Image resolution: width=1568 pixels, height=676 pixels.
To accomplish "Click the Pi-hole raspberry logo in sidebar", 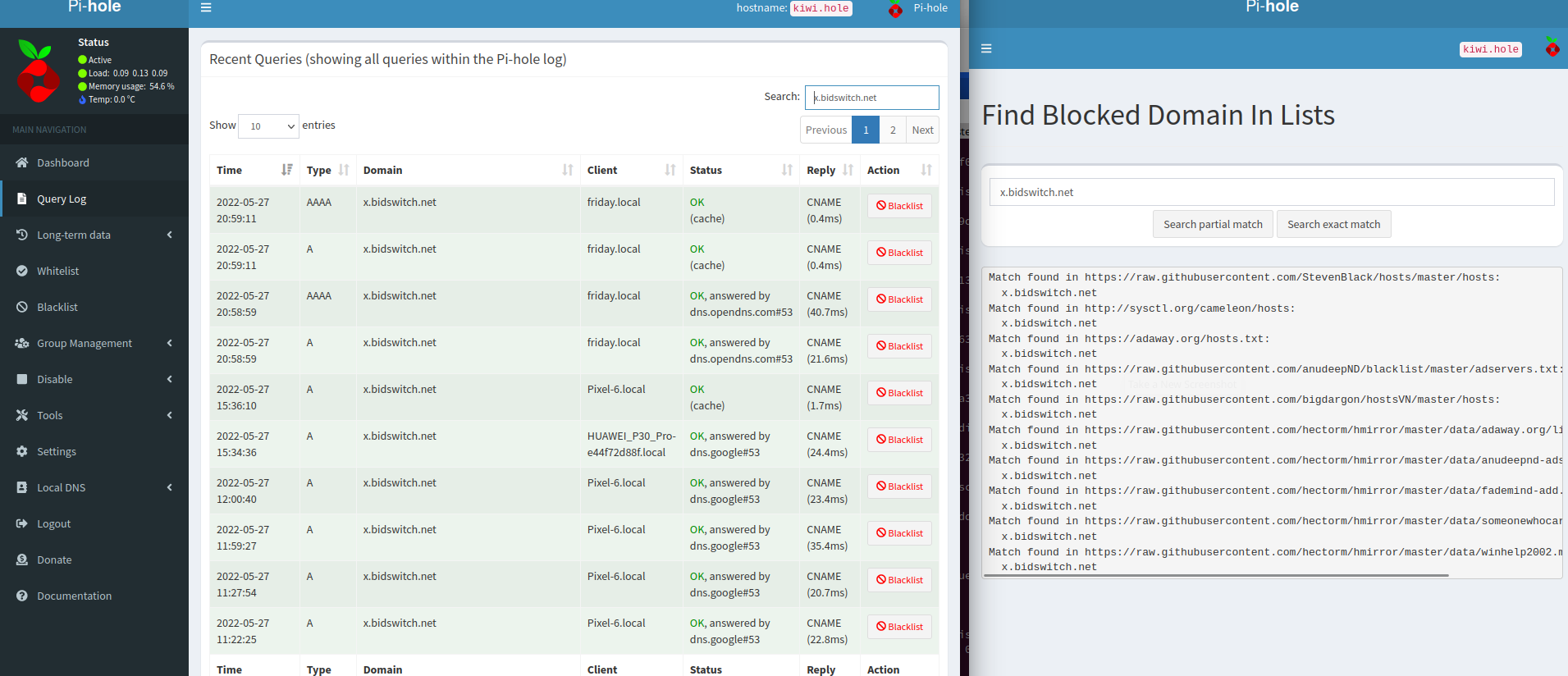I will [x=38, y=71].
